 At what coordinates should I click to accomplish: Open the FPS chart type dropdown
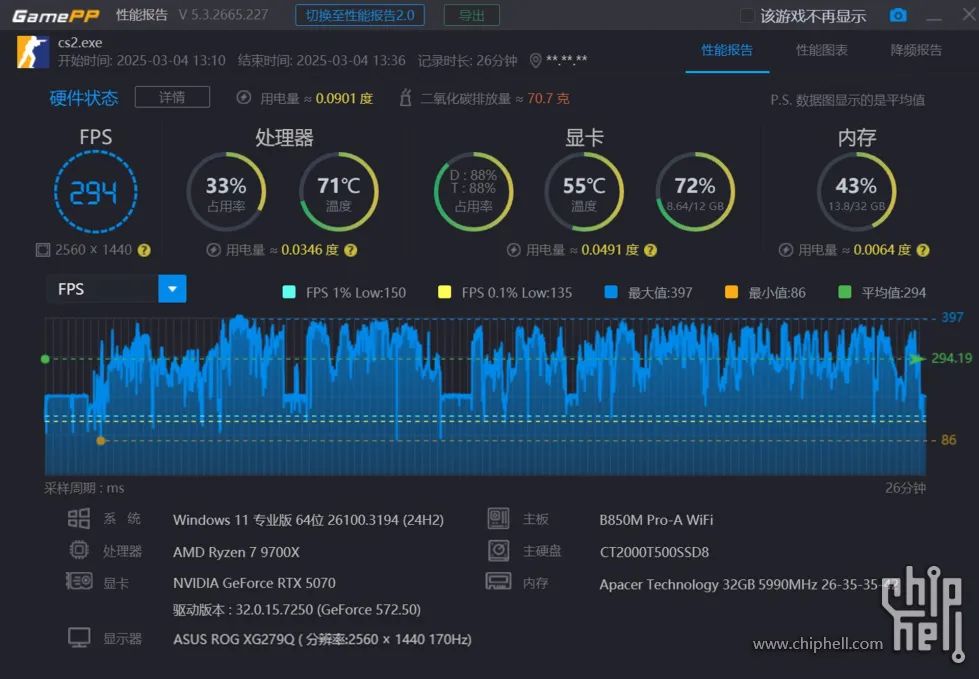[172, 289]
